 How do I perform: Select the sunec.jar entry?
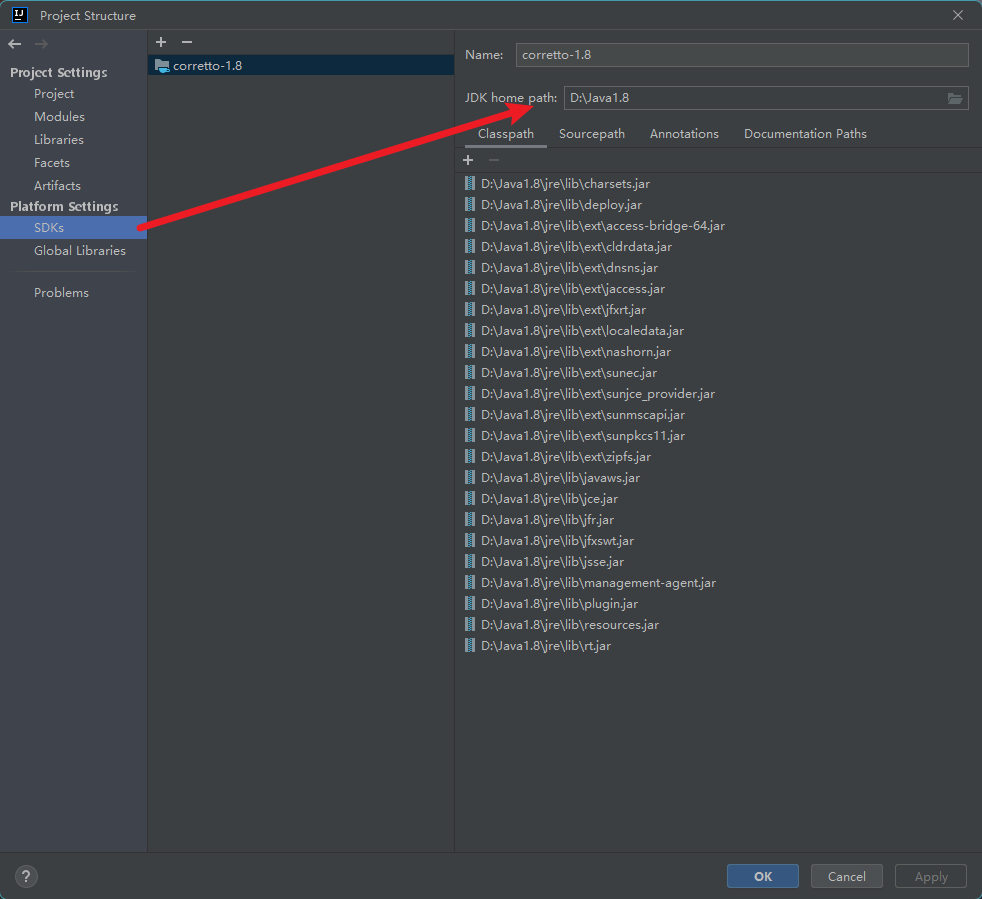pyautogui.click(x=569, y=373)
